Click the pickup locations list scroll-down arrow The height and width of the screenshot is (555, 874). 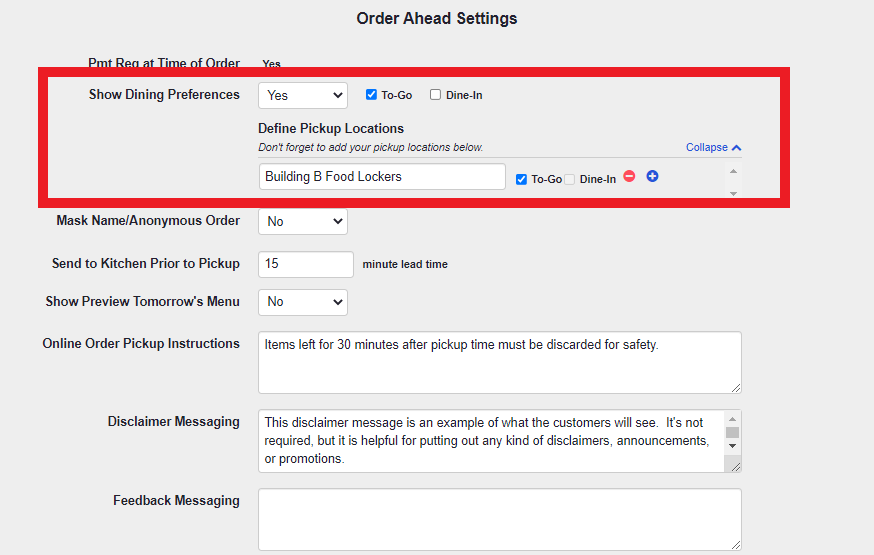tap(734, 192)
